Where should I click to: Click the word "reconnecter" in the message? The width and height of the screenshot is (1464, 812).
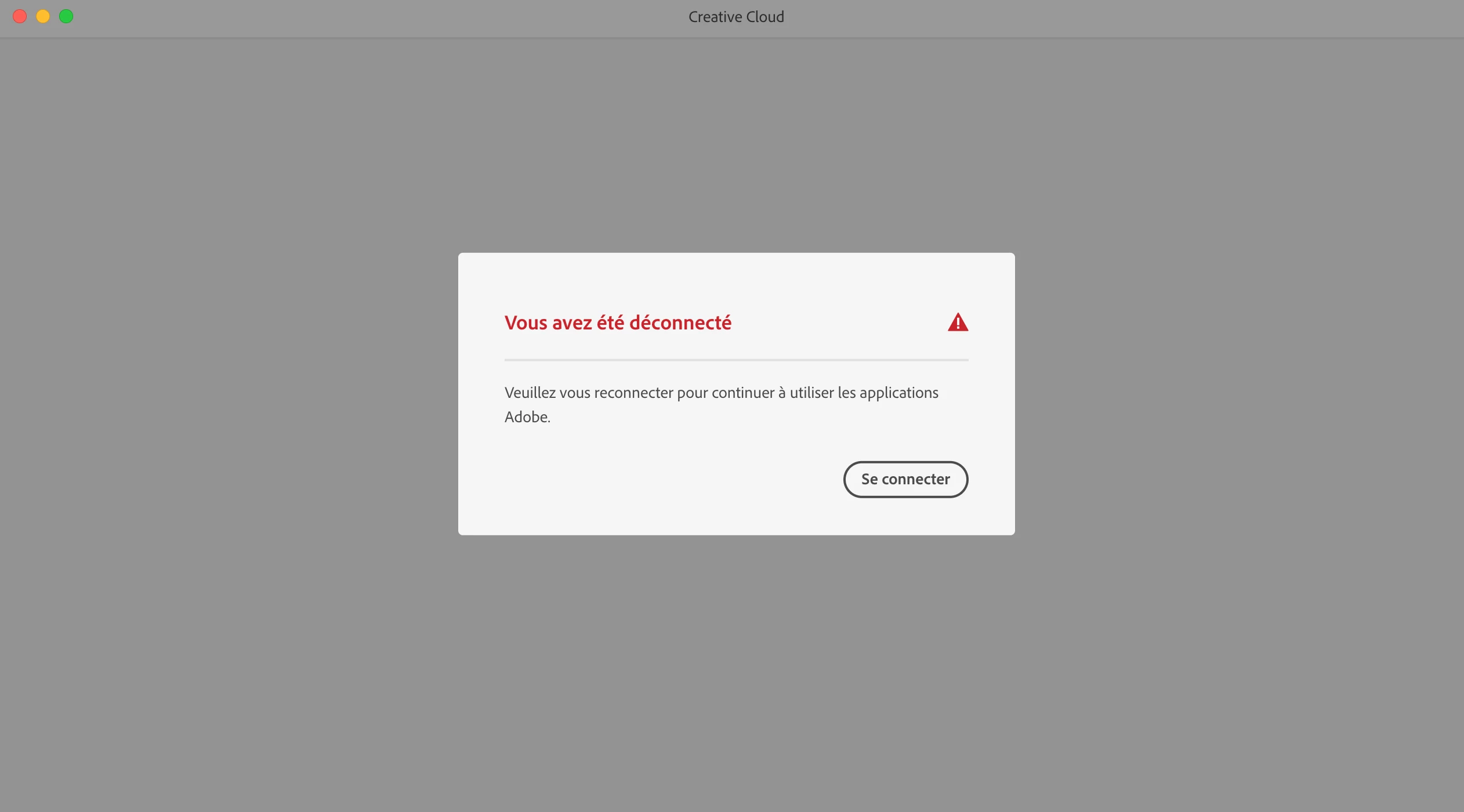click(x=633, y=393)
